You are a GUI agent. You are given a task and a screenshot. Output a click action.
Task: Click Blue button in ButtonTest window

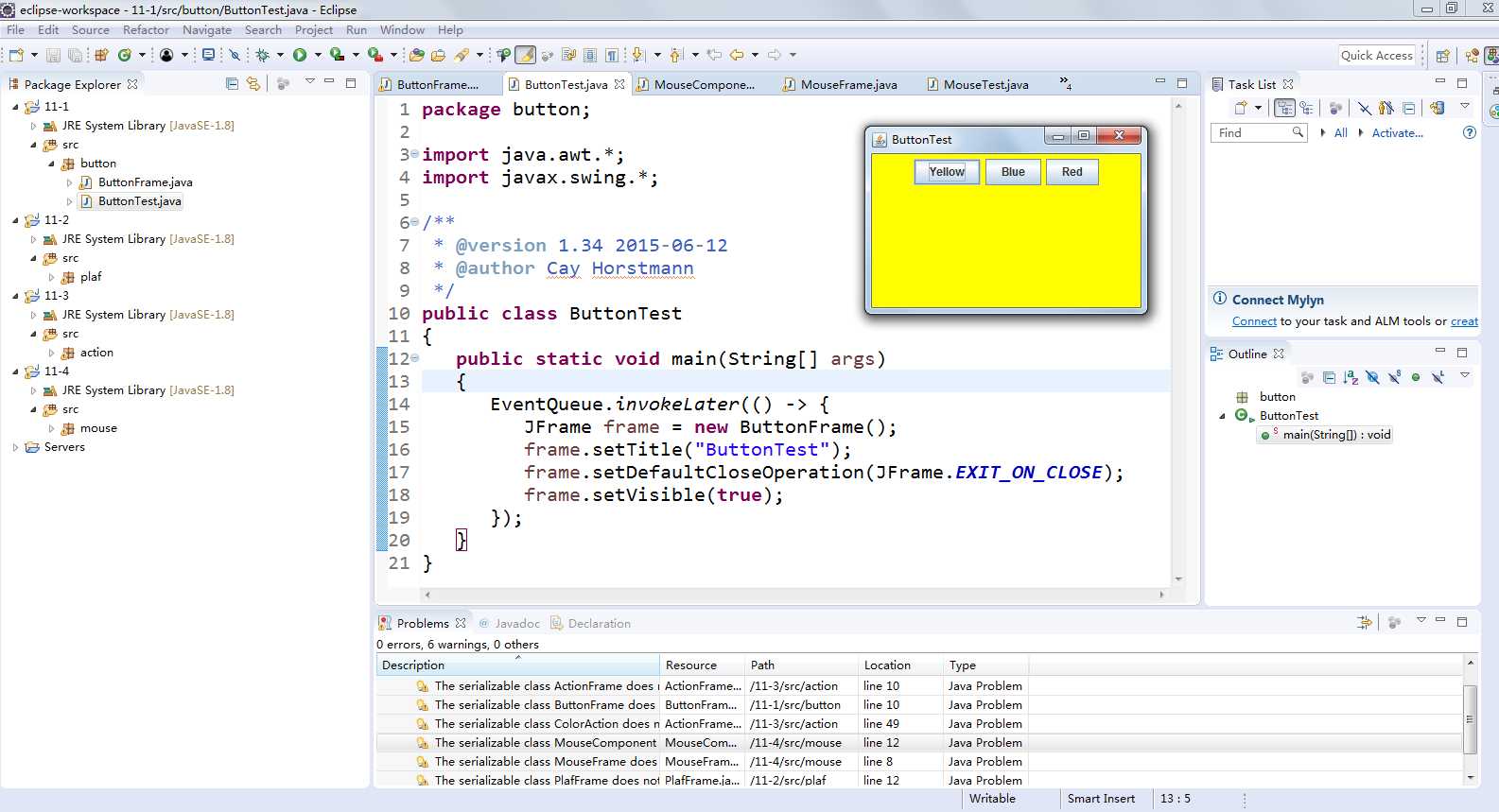coord(1013,172)
